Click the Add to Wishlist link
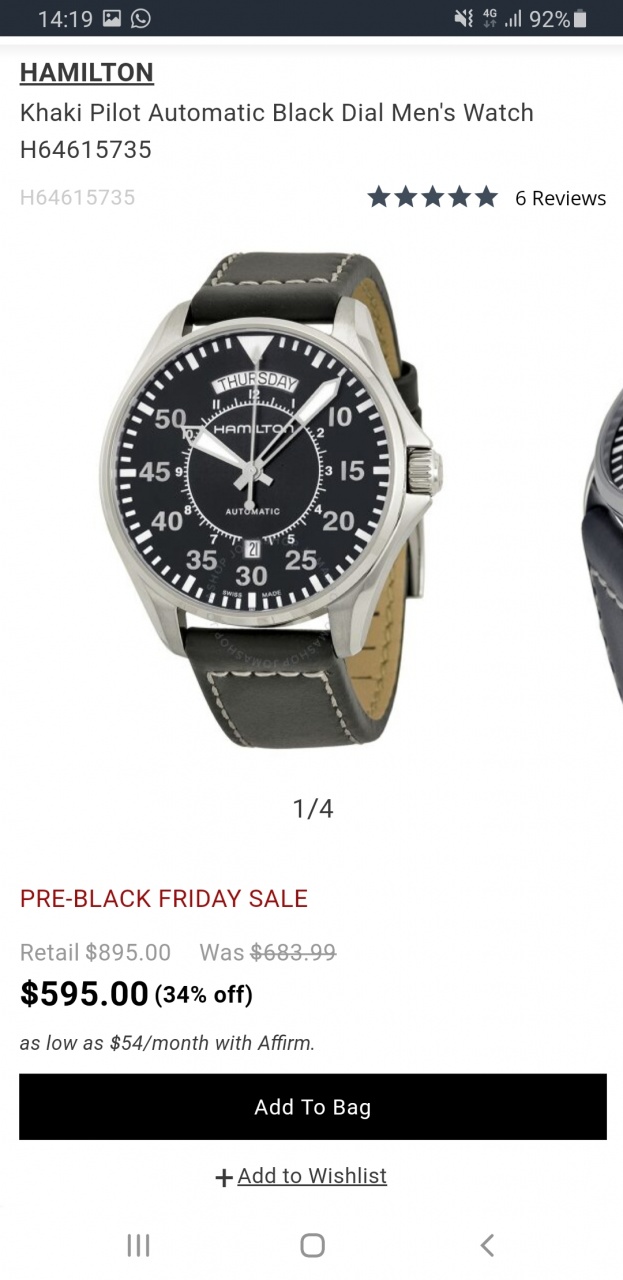Image resolution: width=623 pixels, height=1280 pixels. [x=312, y=1176]
